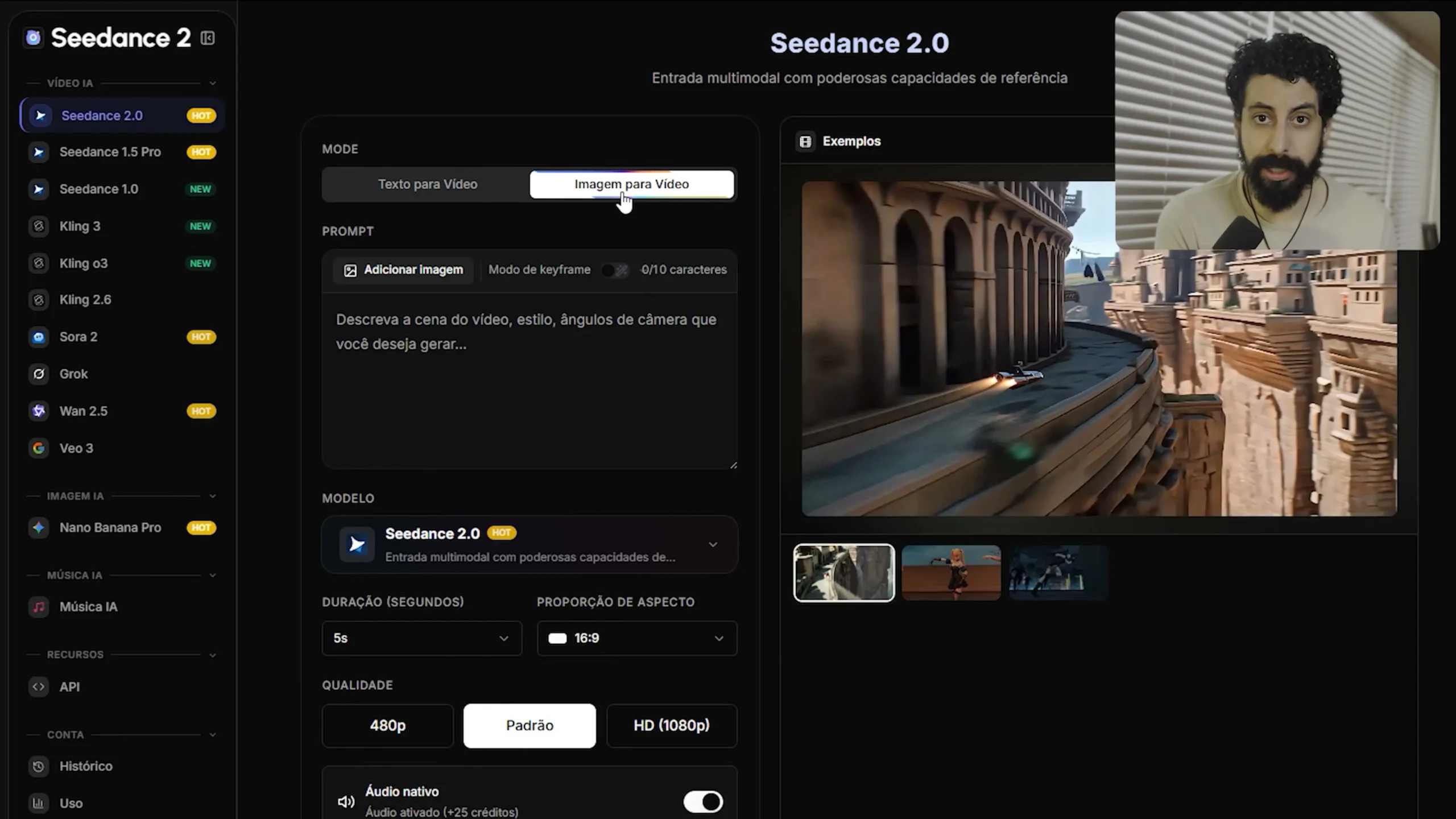
Task: Click the Música IA note icon
Action: coord(39,607)
